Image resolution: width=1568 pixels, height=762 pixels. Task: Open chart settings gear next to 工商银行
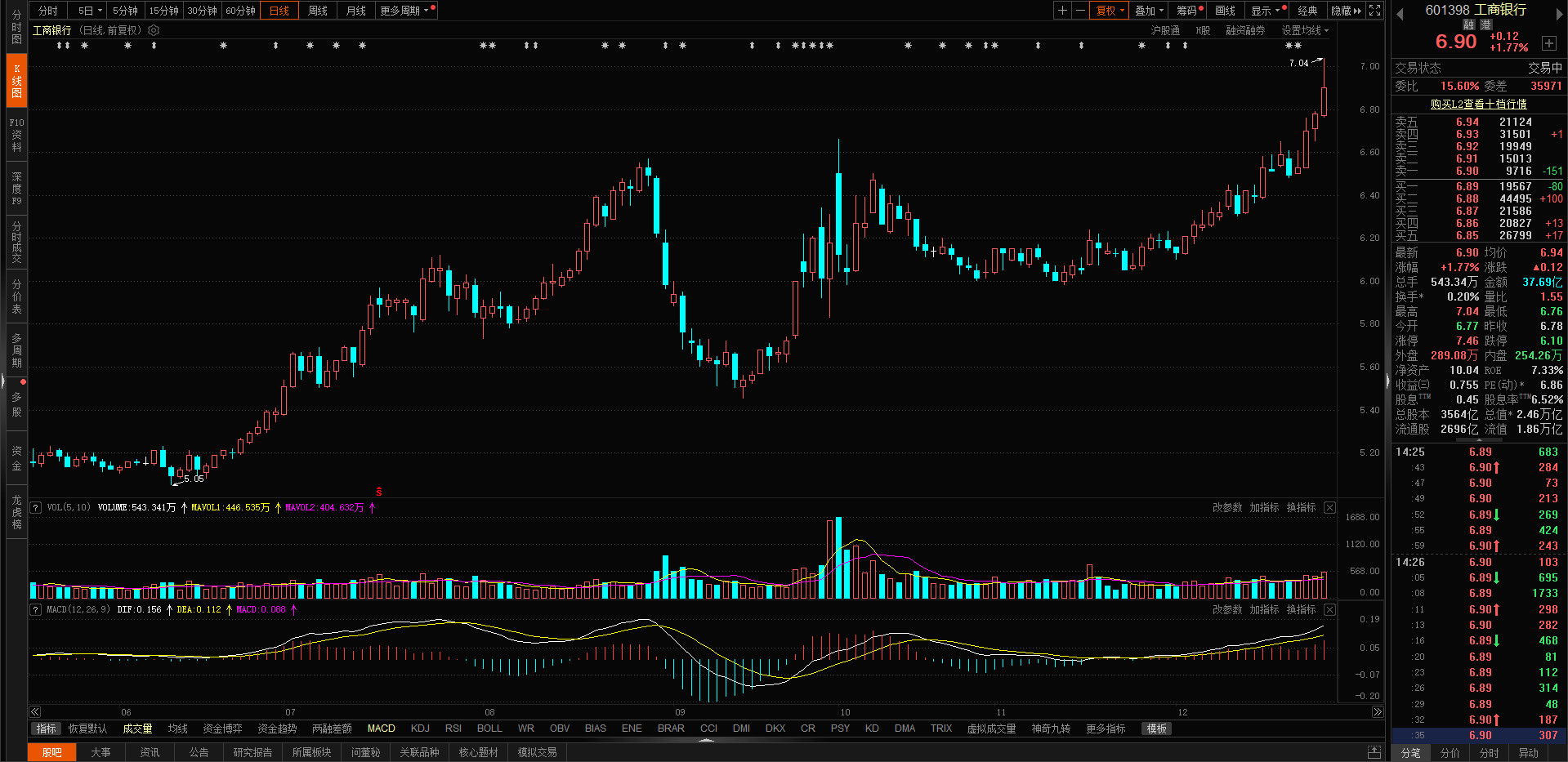coord(154,30)
